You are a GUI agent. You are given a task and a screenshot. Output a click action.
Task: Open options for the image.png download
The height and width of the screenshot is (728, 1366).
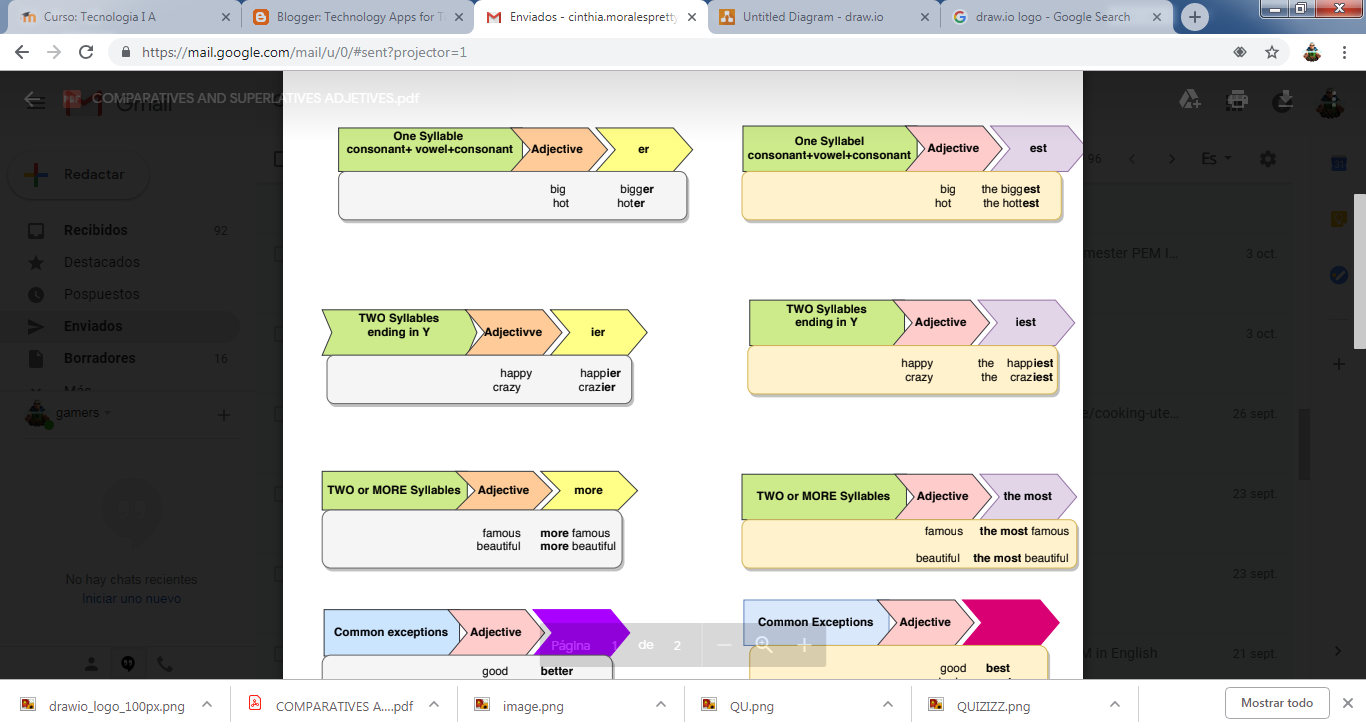click(x=661, y=705)
